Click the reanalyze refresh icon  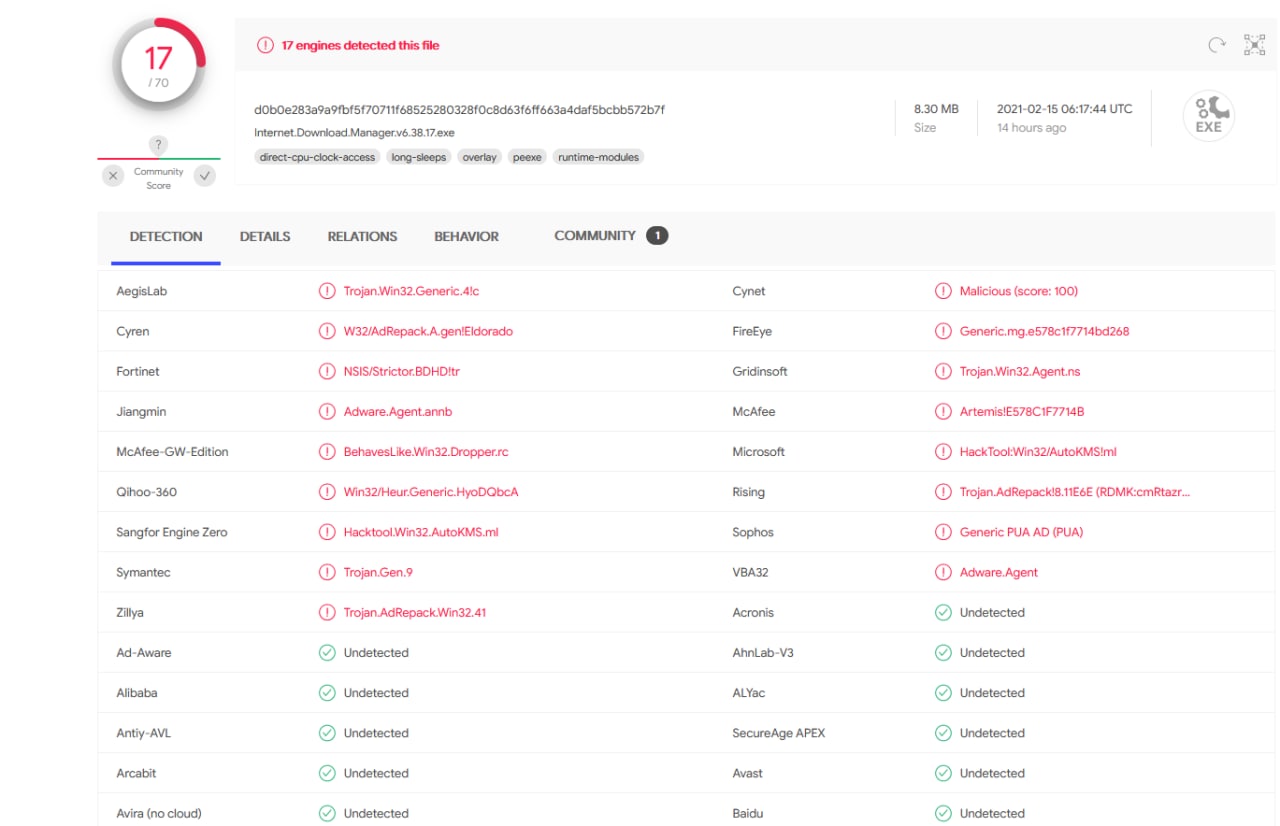(x=1216, y=44)
